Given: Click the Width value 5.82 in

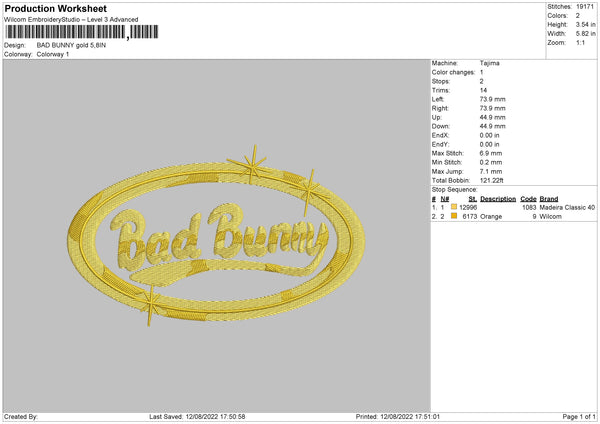Looking at the screenshot, I should point(585,34).
